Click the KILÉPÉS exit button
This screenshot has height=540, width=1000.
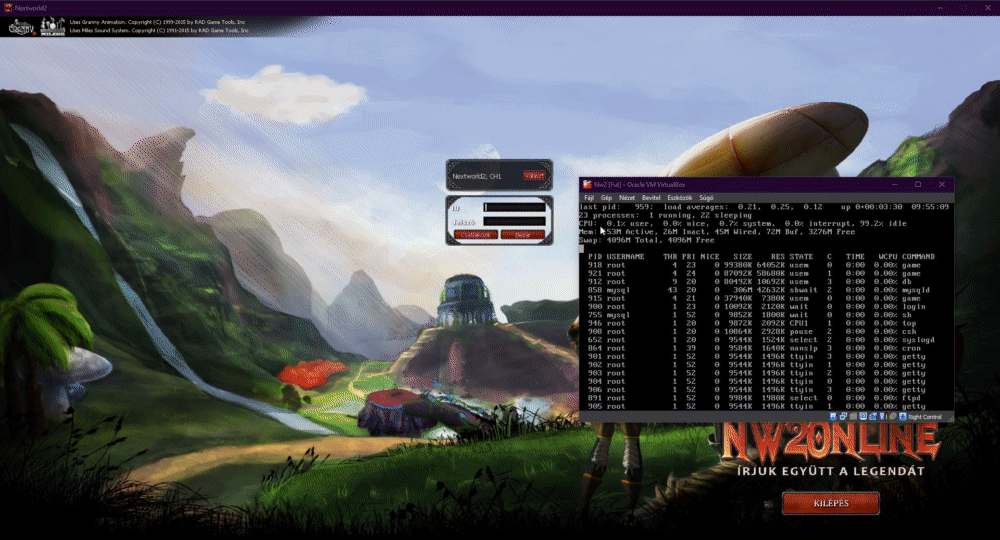[830, 503]
